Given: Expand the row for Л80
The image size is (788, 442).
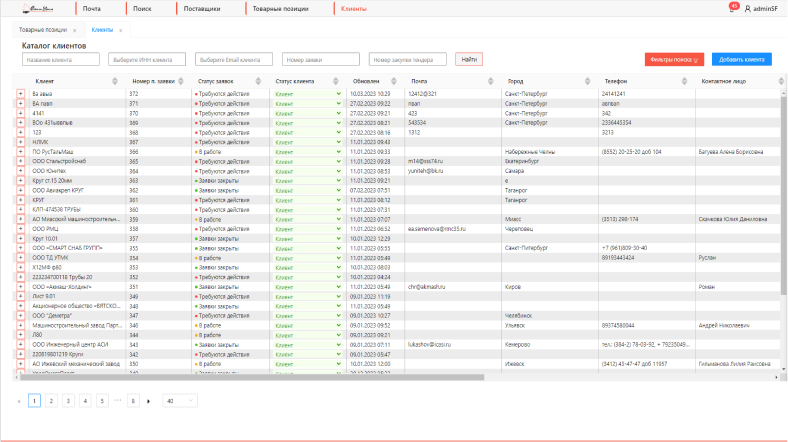Looking at the screenshot, I should point(21,335).
